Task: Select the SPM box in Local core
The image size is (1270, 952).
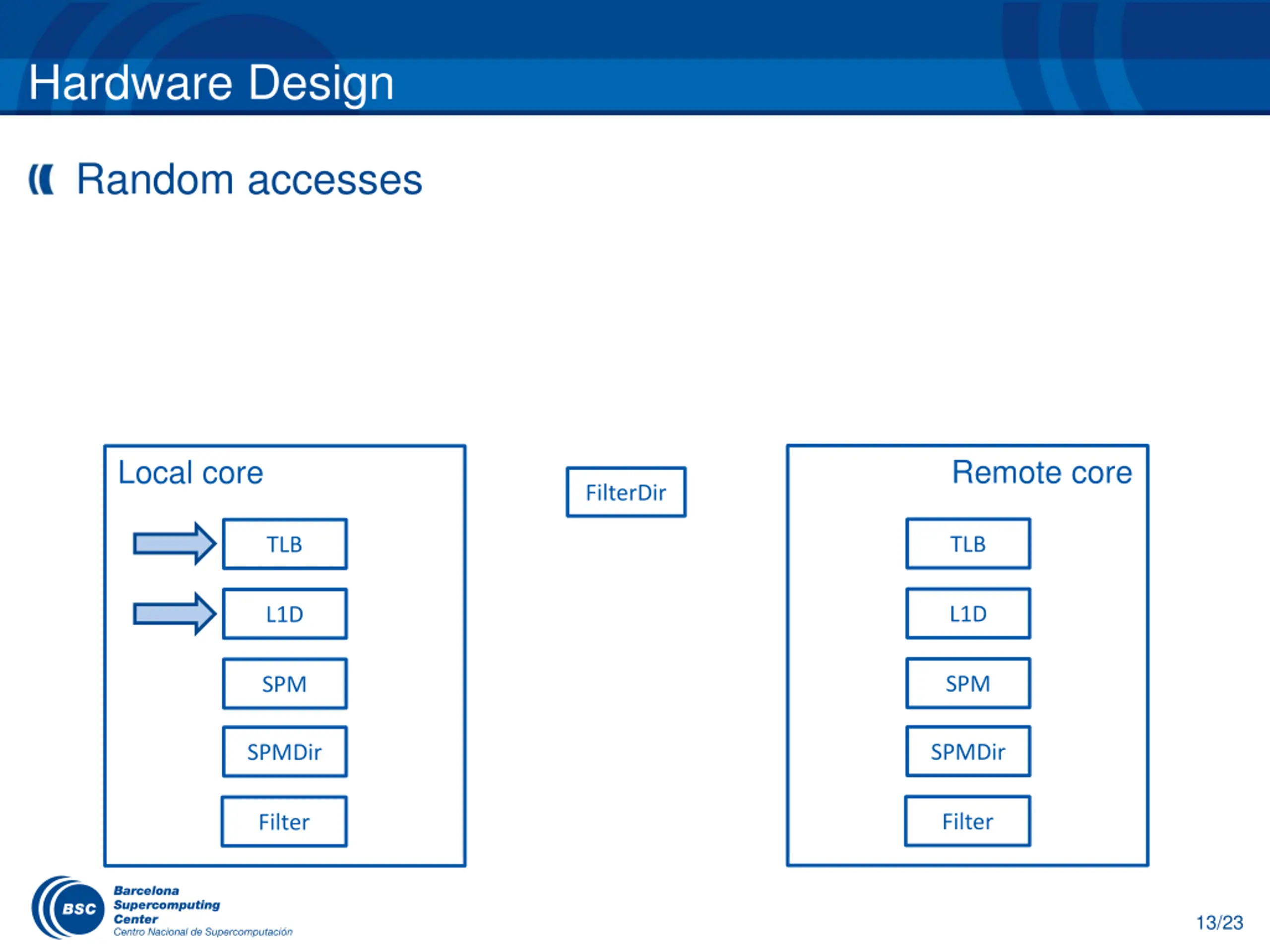Action: coord(285,684)
